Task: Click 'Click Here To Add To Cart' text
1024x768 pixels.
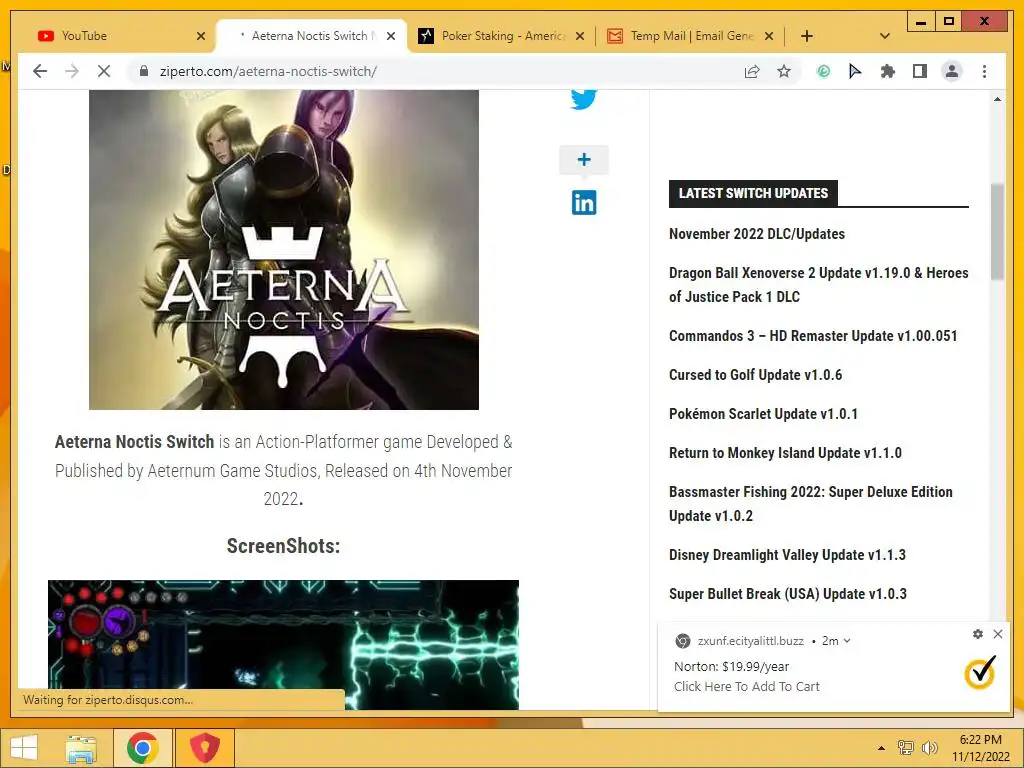Action: click(x=746, y=686)
